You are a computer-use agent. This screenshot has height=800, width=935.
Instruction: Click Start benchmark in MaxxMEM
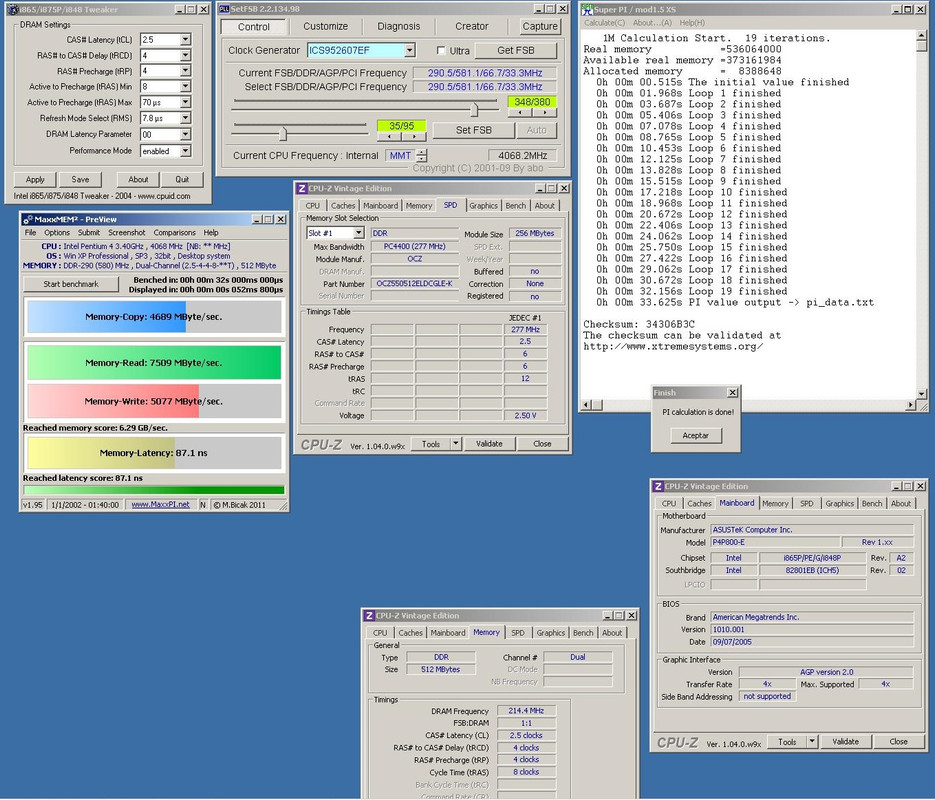click(x=71, y=284)
